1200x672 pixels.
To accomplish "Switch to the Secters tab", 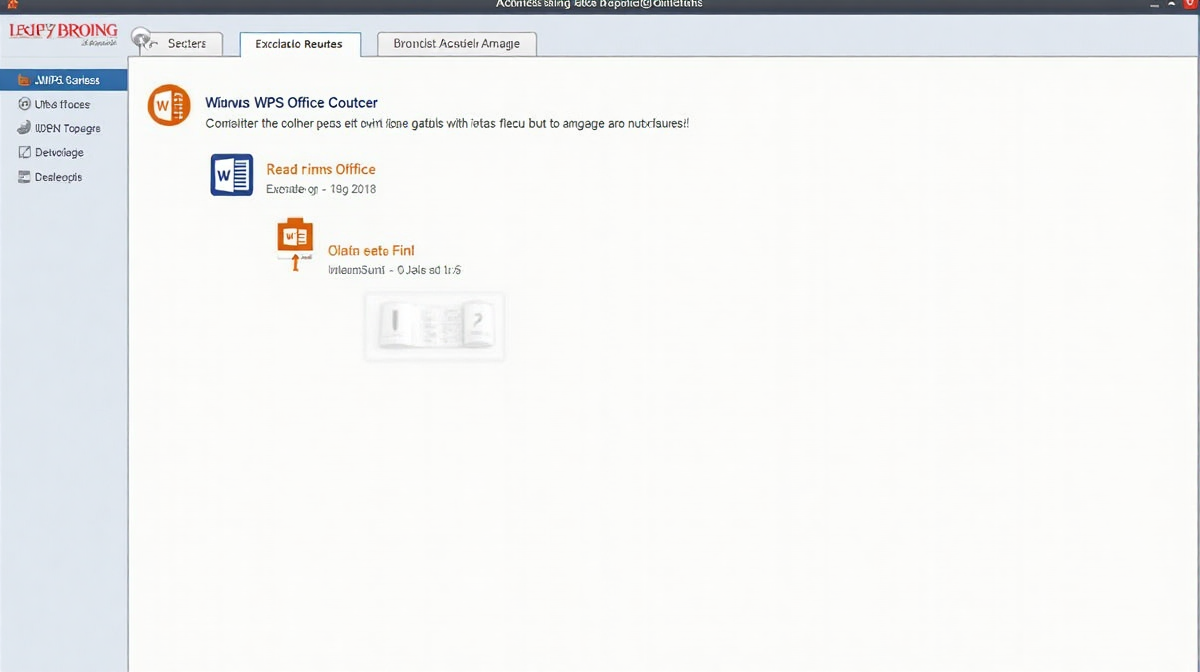I will point(186,44).
